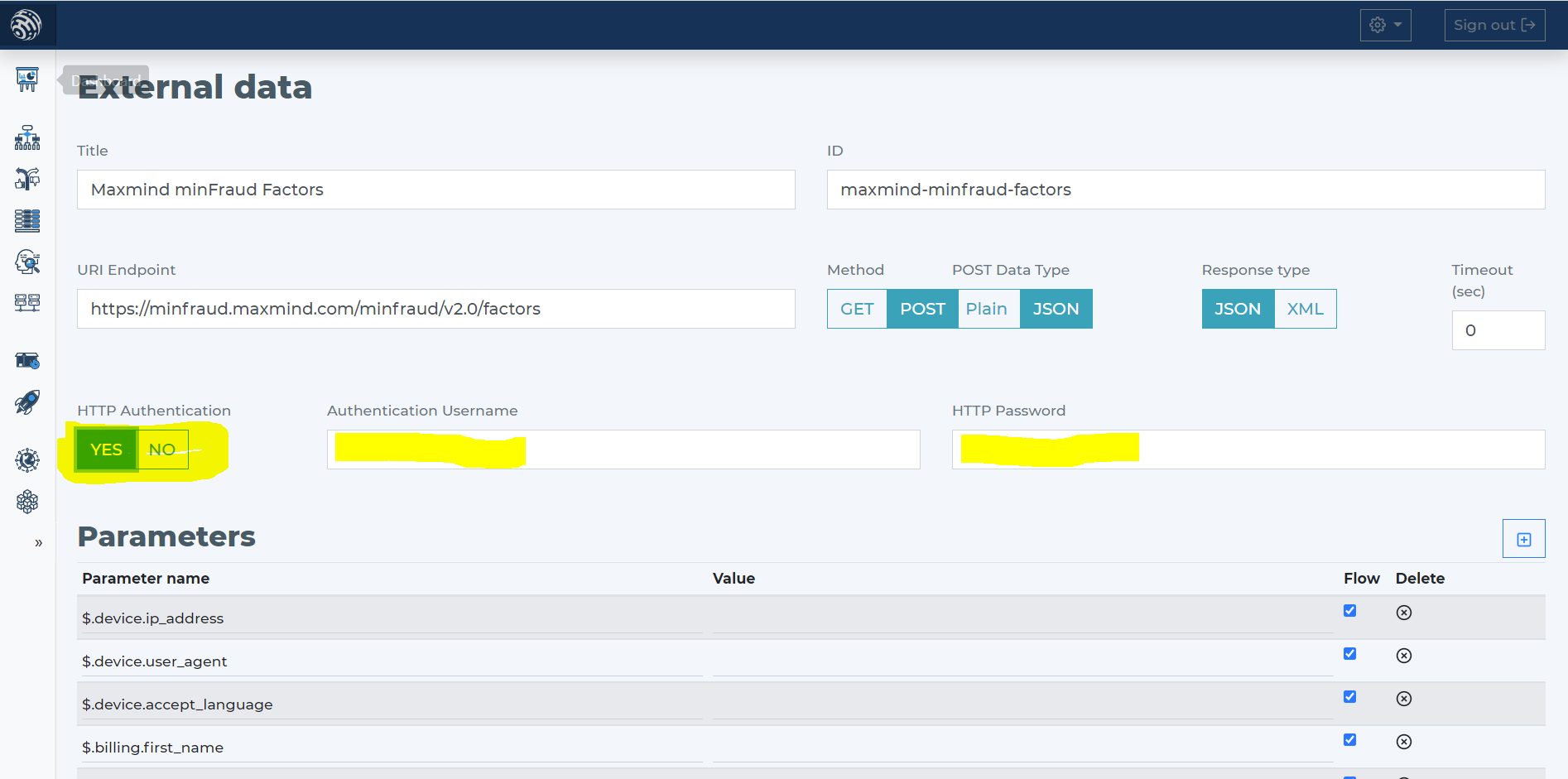Edit the Timeout seconds field
This screenshot has width=1568, height=779.
(x=1498, y=330)
